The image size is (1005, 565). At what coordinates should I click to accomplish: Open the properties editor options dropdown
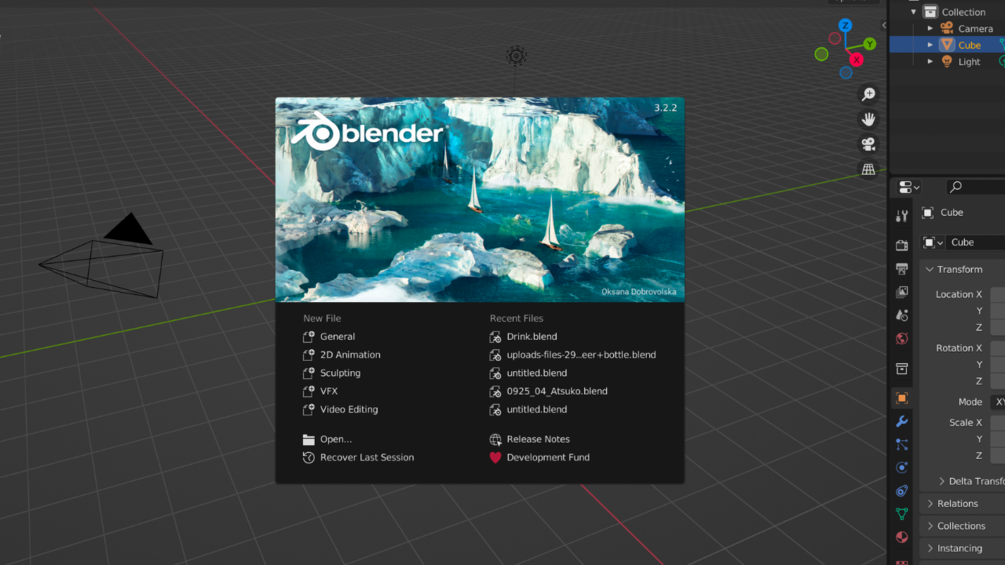coord(909,187)
